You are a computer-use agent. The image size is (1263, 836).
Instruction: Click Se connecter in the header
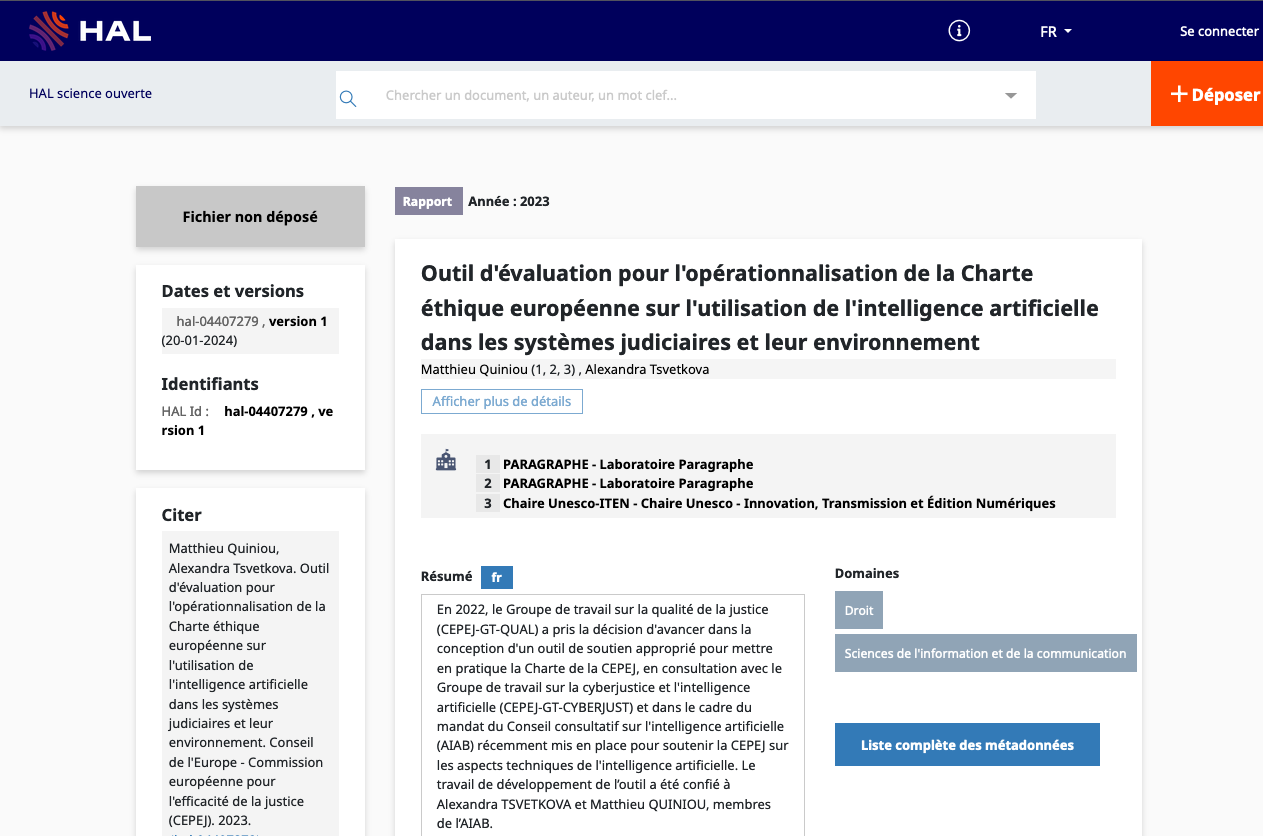pos(1218,32)
